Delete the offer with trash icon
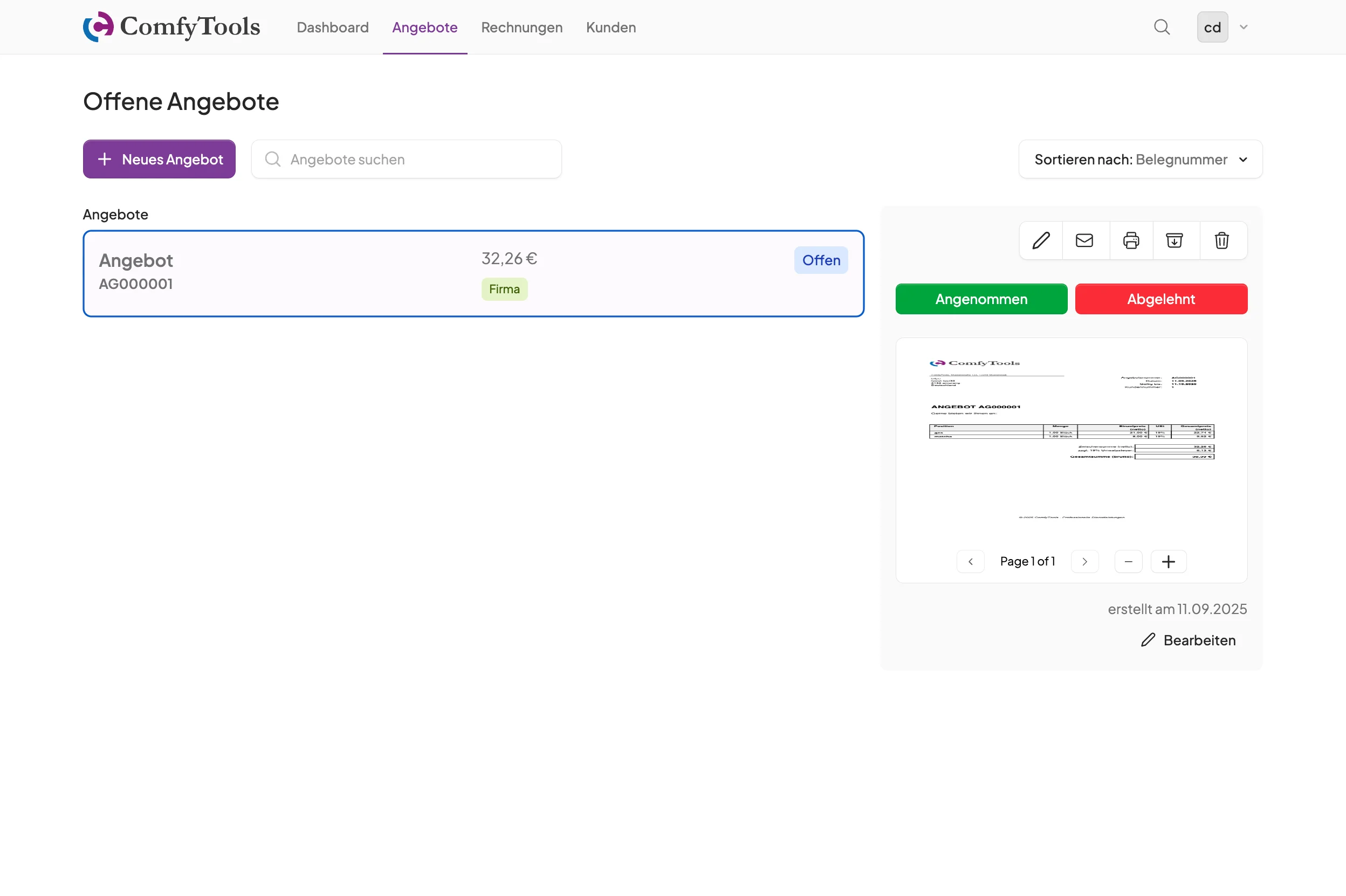This screenshot has width=1346, height=896. point(1222,240)
